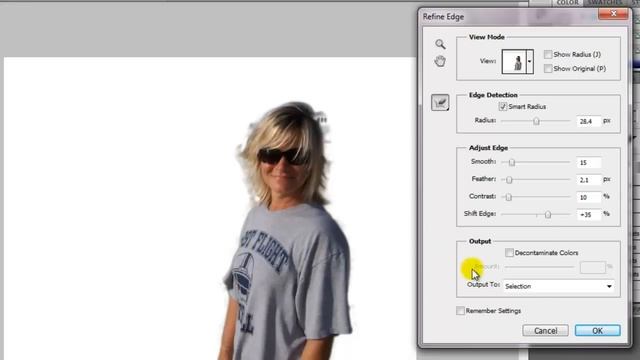Viewport: 640px width, 360px height.
Task: Click the Smooth slider handle
Action: point(512,162)
